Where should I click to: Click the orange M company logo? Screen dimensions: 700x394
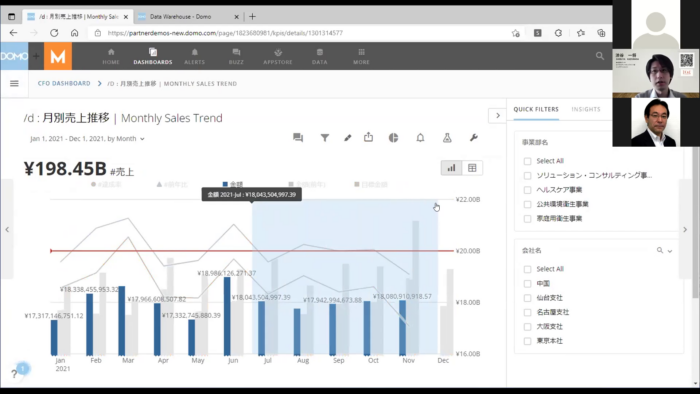pyautogui.click(x=58, y=56)
